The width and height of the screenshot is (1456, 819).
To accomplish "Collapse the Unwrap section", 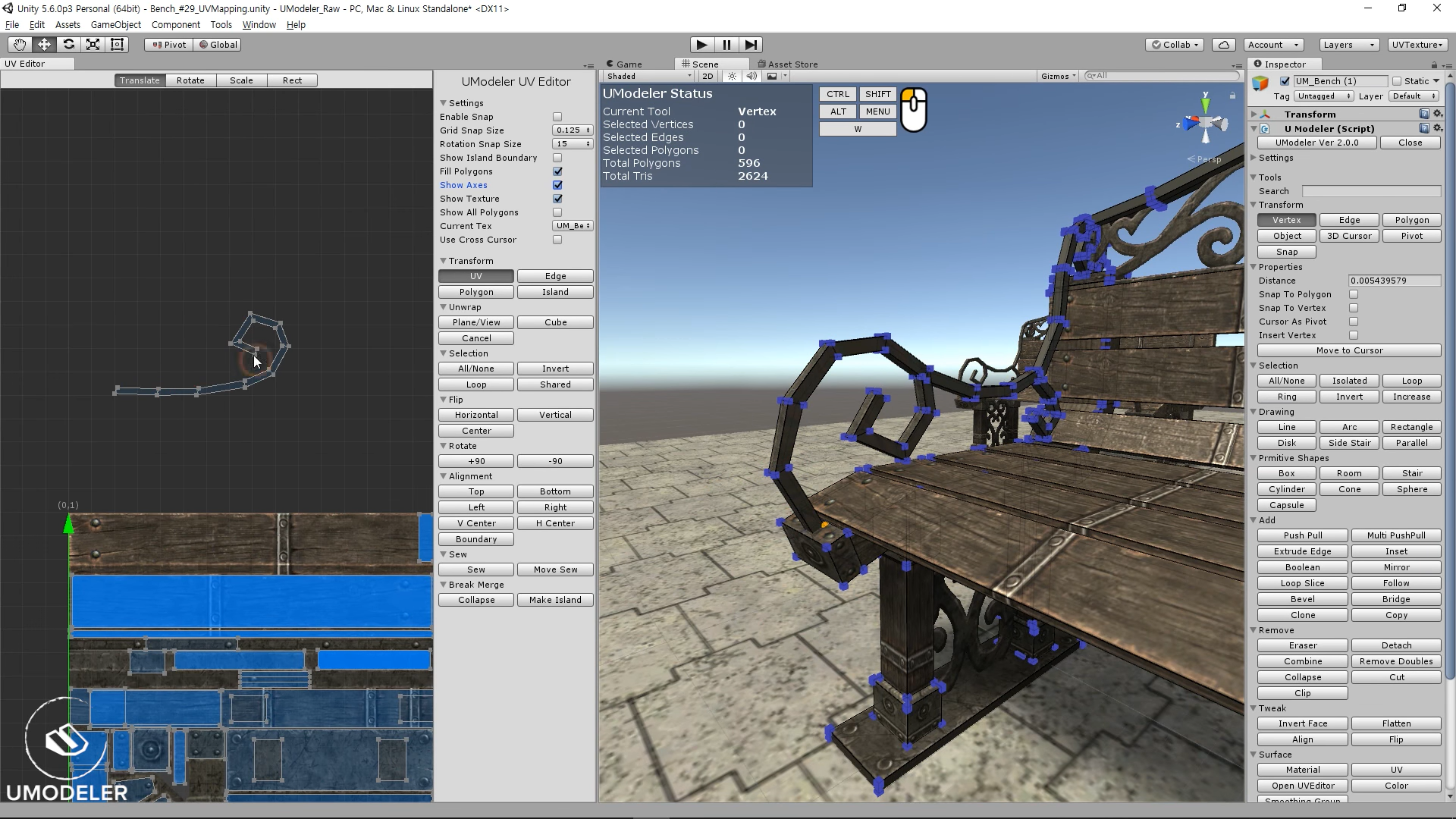I will click(x=444, y=307).
